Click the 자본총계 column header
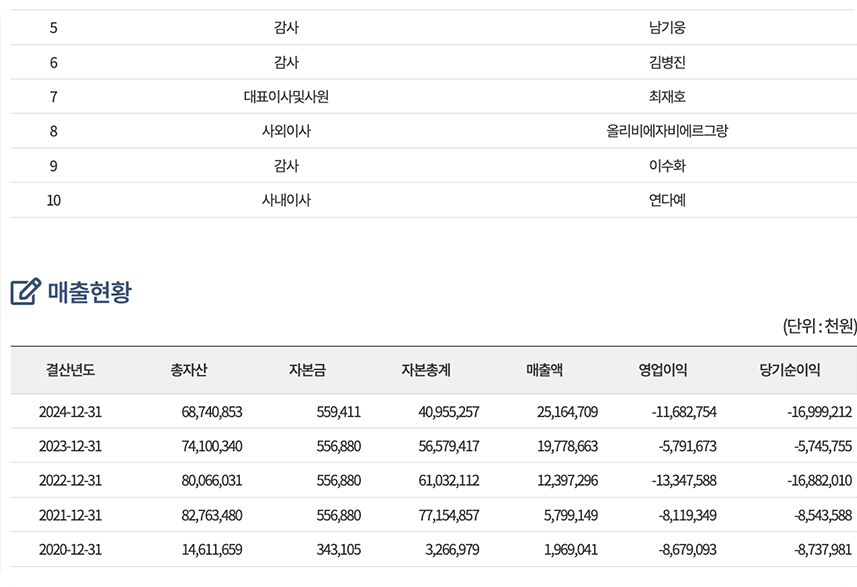The image size is (857, 587). [x=426, y=370]
